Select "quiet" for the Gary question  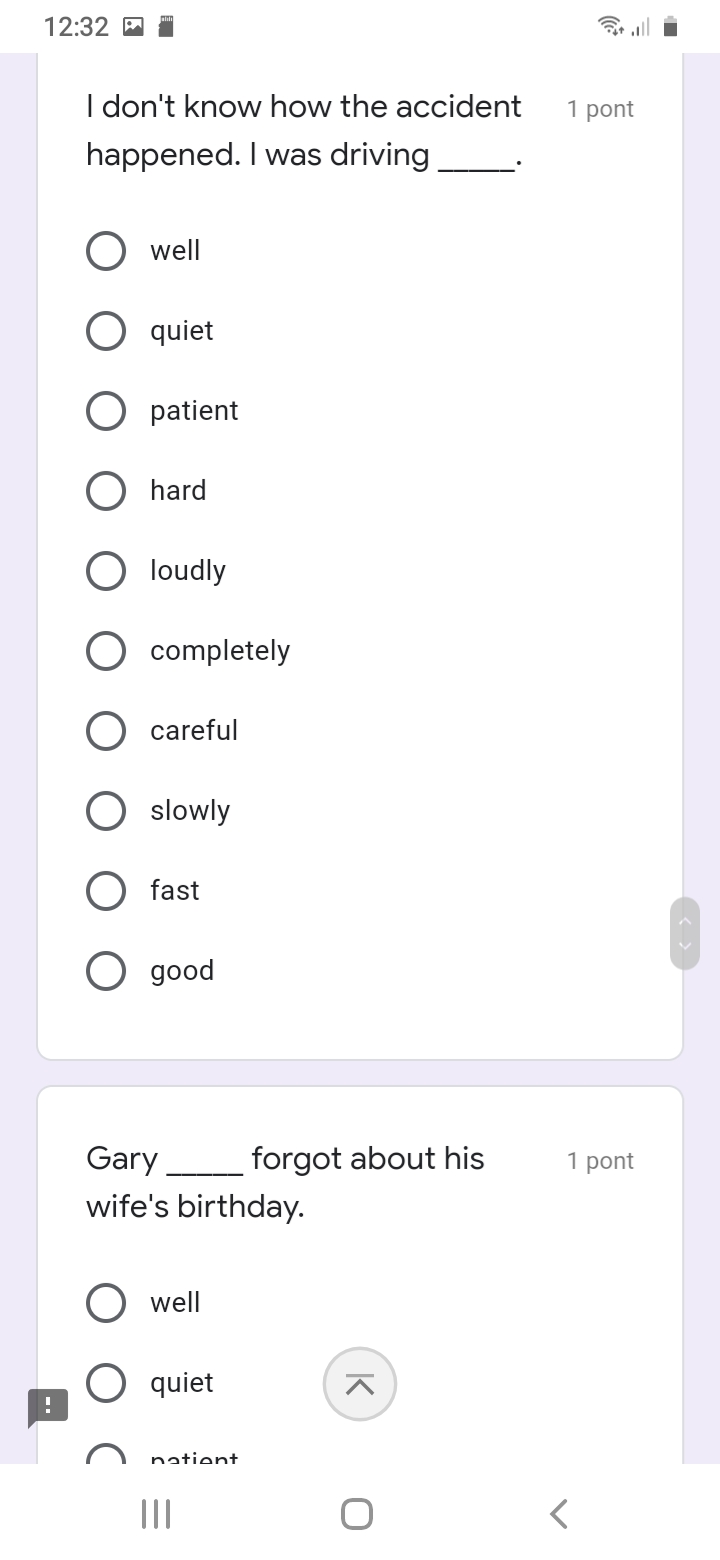pos(106,1383)
